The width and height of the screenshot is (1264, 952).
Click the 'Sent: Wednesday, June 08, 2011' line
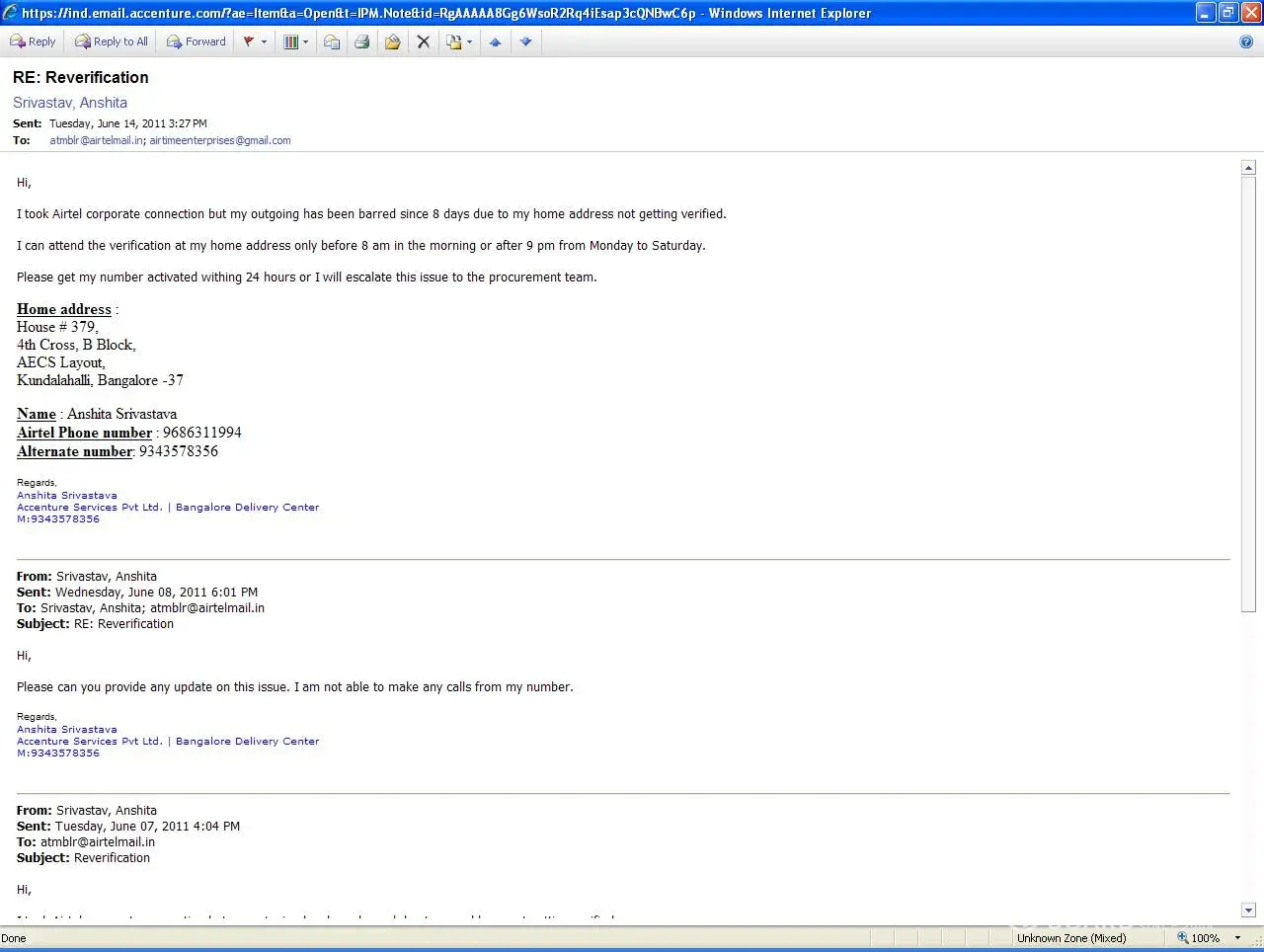pos(137,593)
